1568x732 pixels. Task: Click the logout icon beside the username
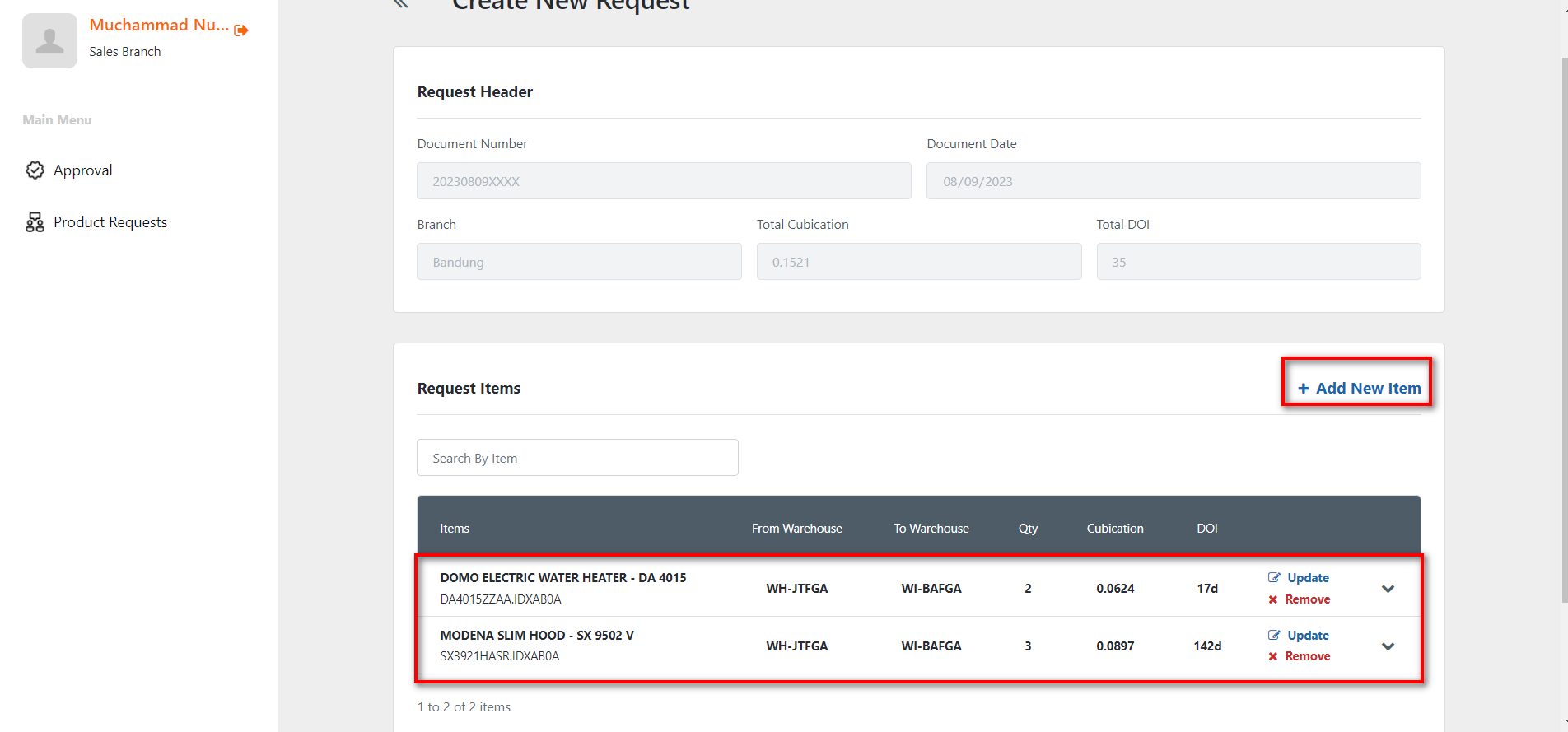pos(241,30)
